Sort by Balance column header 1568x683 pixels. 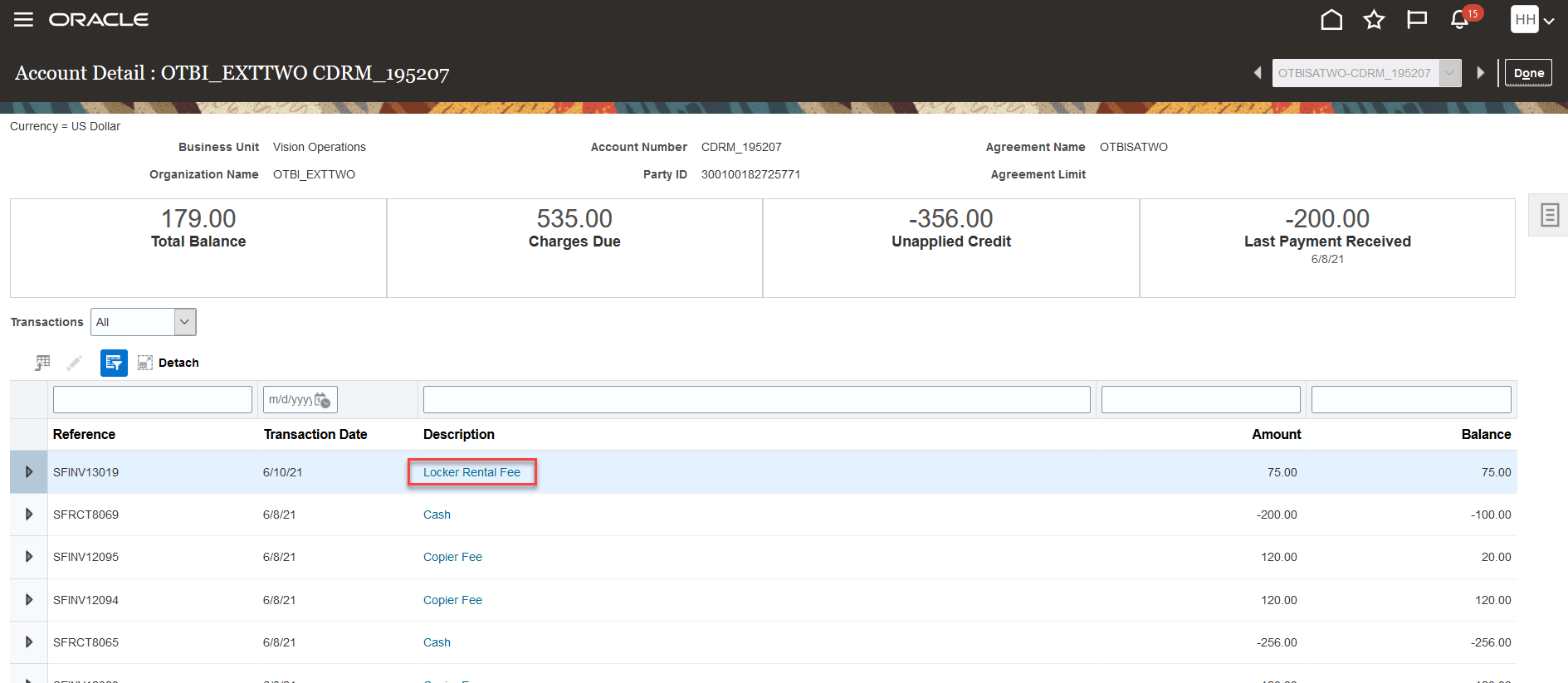(1486, 434)
